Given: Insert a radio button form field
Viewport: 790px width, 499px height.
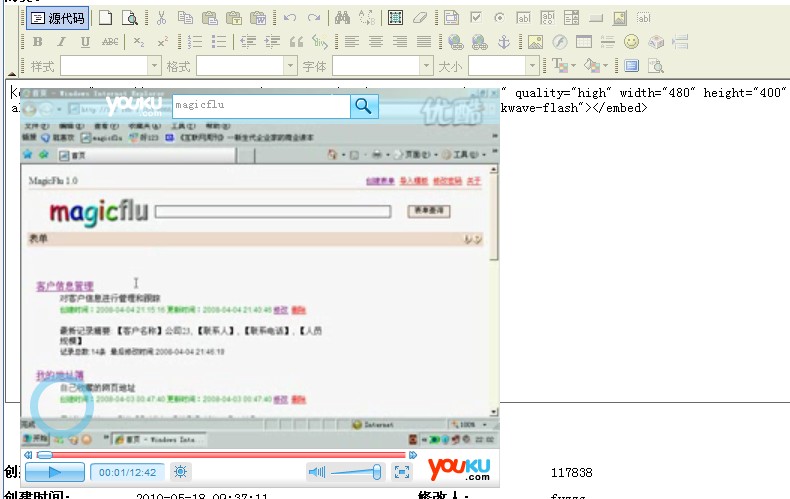Looking at the screenshot, I should (499, 18).
